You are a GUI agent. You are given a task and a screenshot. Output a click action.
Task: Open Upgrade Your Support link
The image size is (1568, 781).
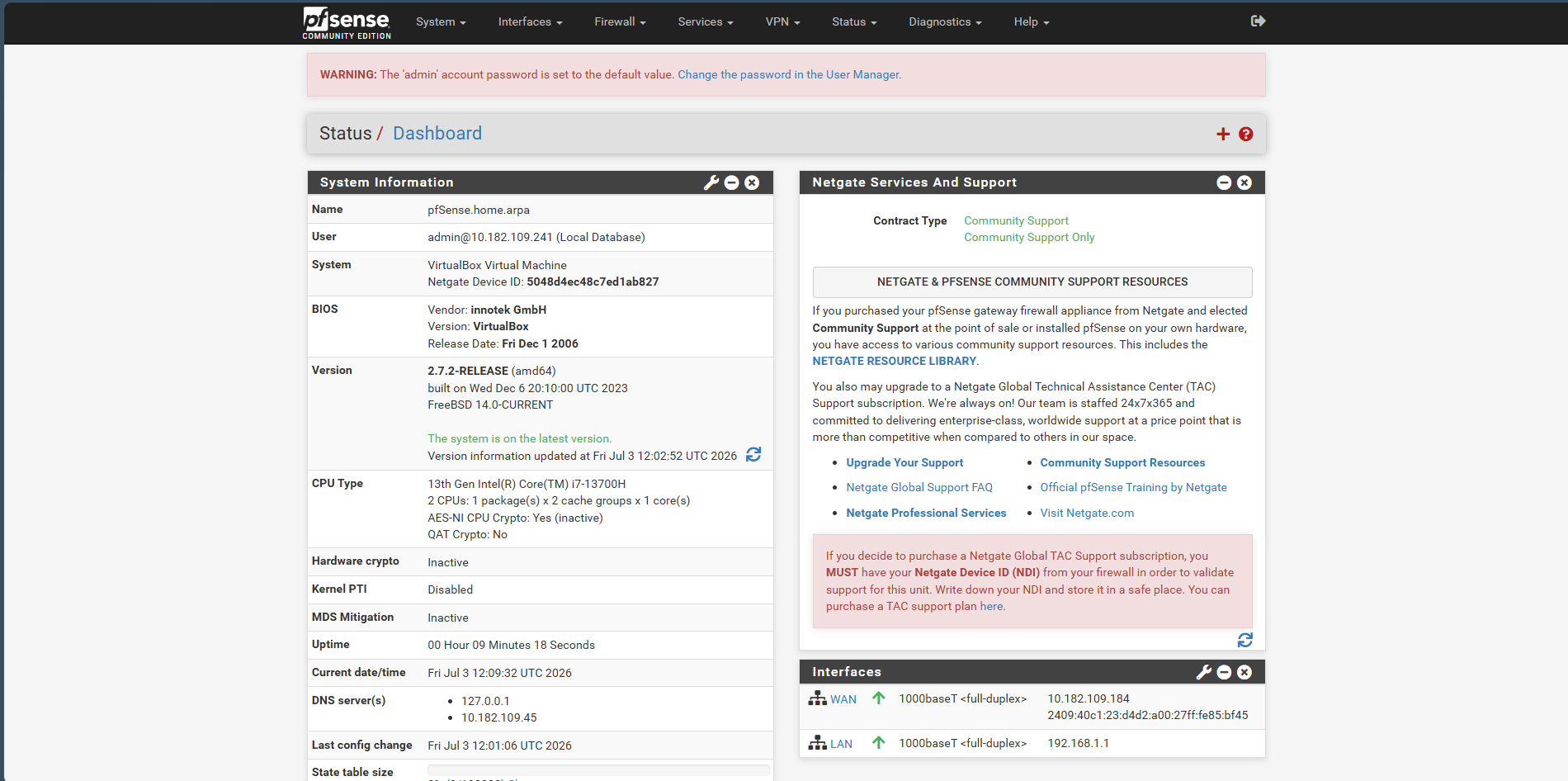click(x=904, y=463)
